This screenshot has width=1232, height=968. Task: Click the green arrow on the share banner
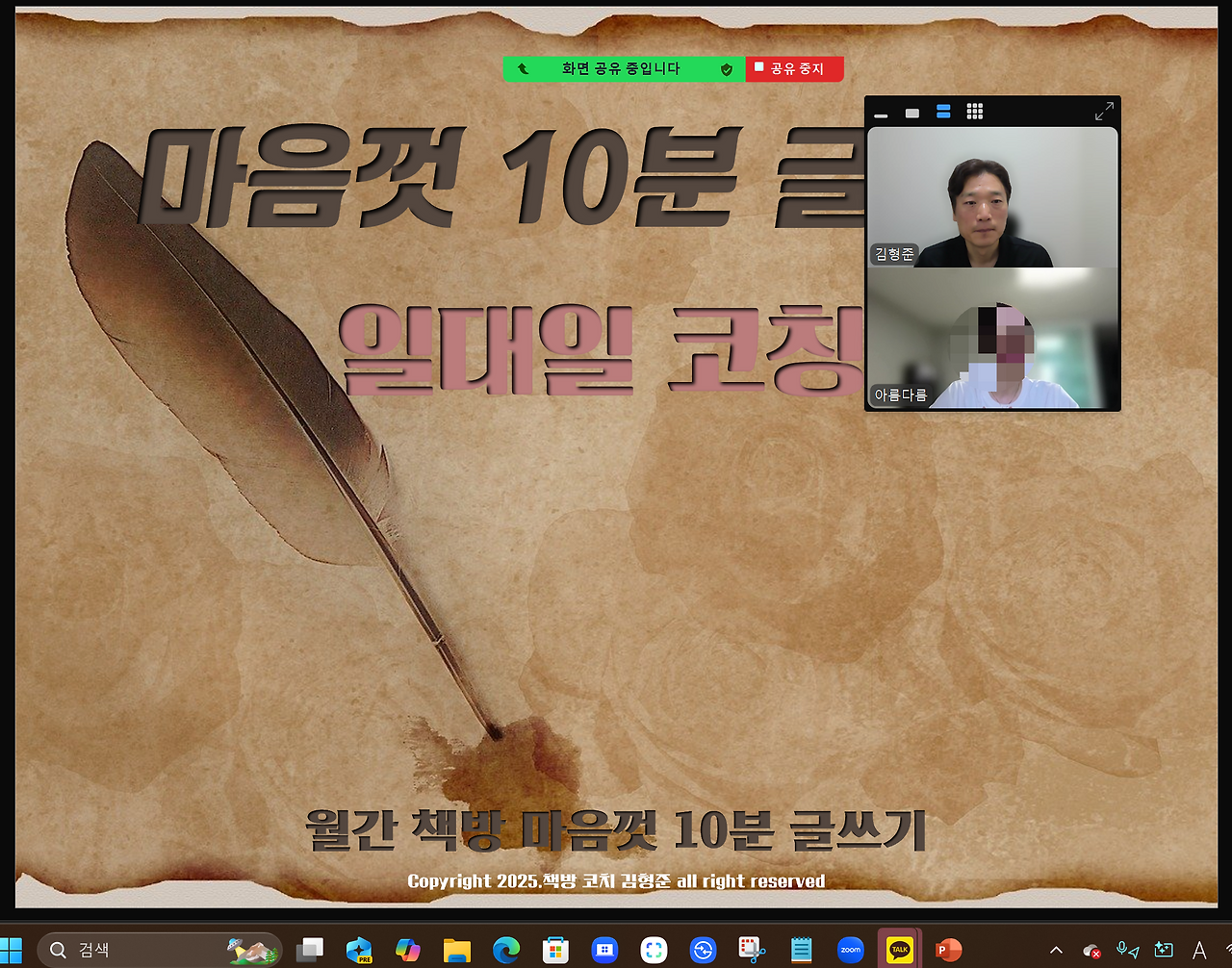(x=523, y=68)
